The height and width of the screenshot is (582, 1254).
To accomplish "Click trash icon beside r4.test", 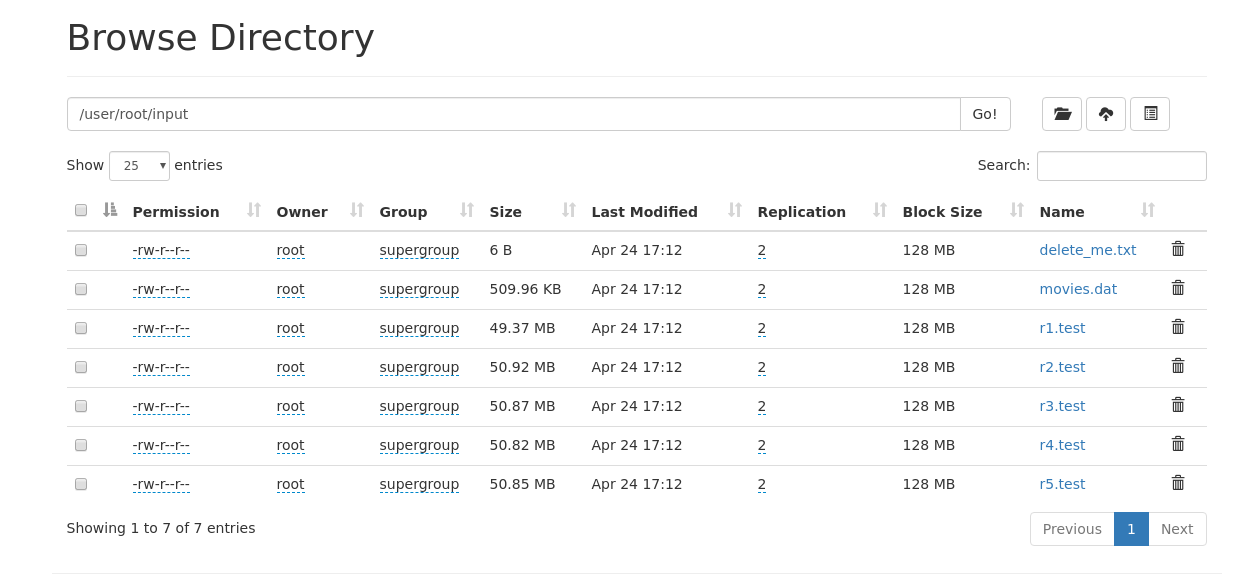I will pyautogui.click(x=1178, y=444).
